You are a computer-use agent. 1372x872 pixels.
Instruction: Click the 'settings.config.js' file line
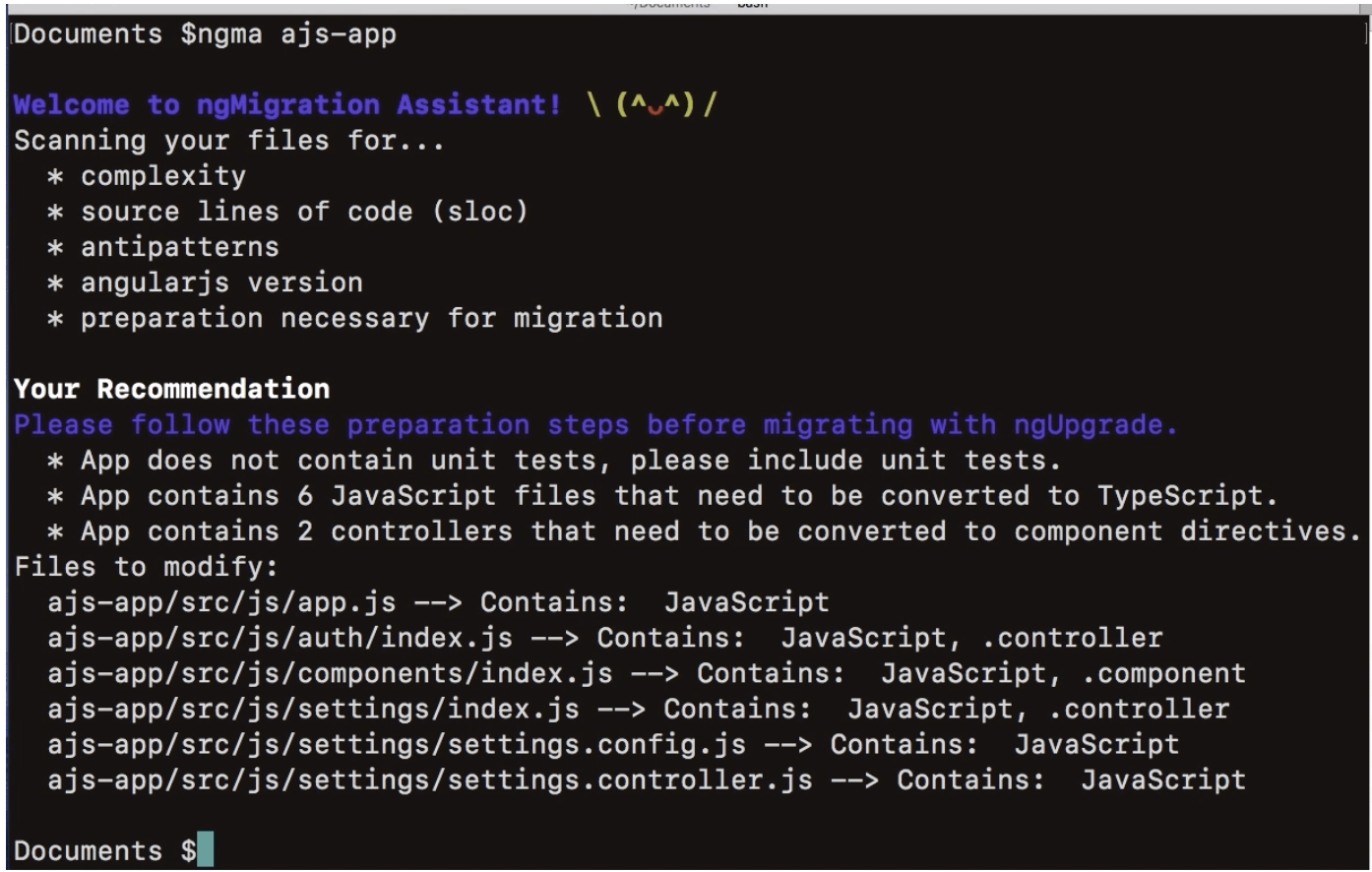613,744
